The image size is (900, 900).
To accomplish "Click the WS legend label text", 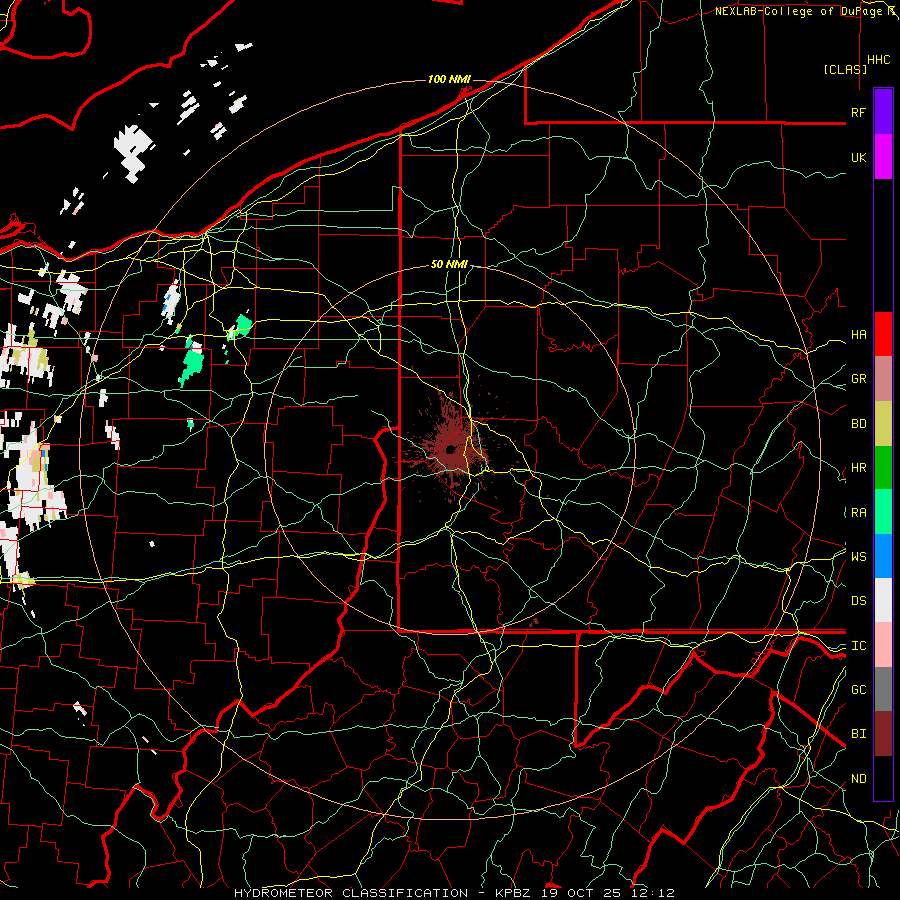I will point(859,557).
